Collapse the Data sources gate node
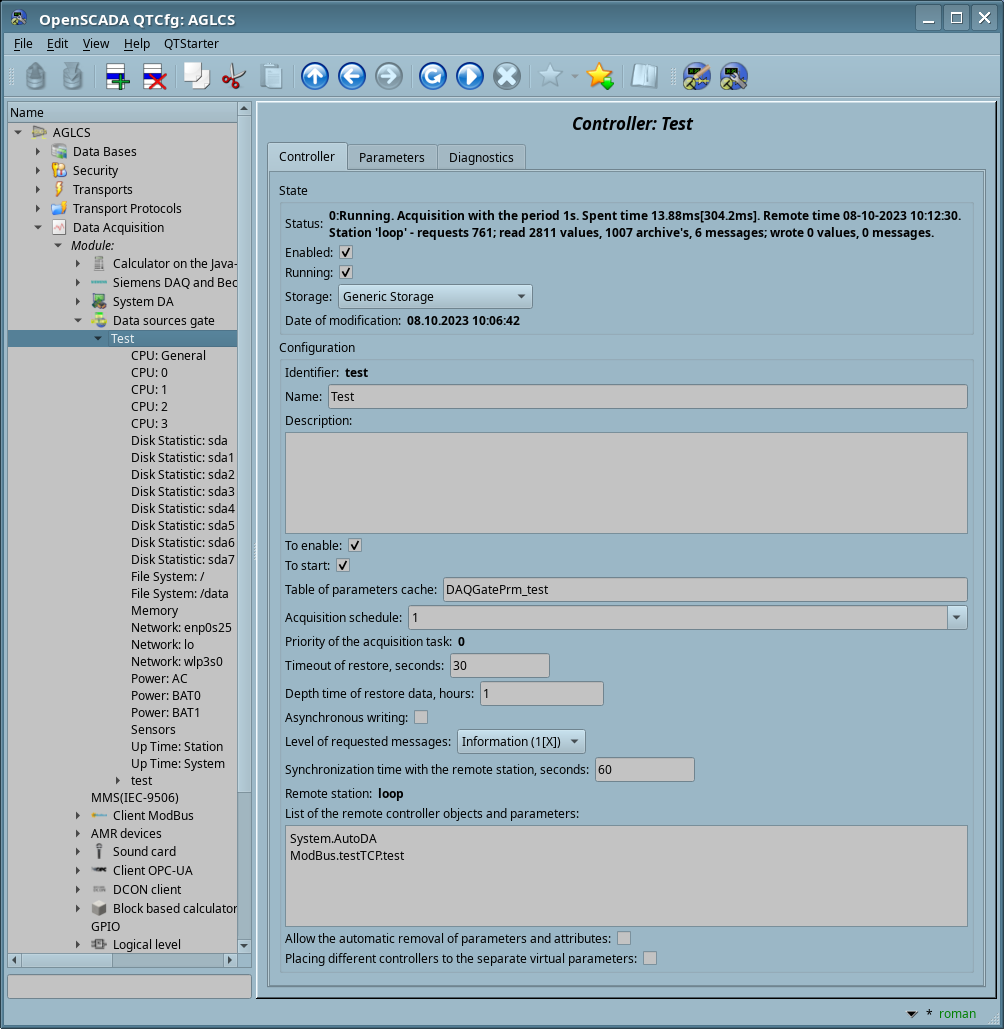 tap(78, 321)
